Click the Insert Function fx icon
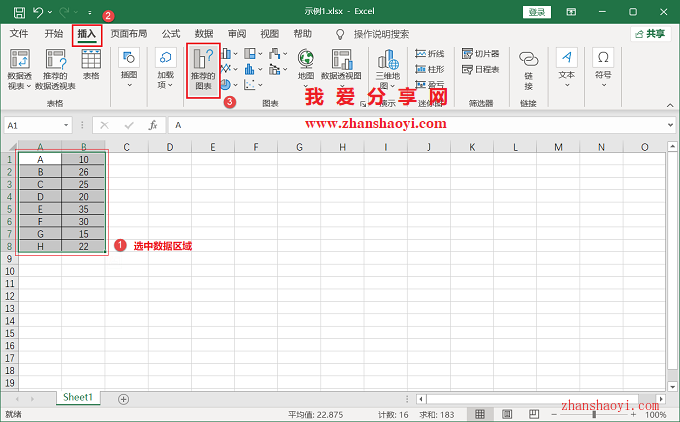The height and width of the screenshot is (422, 680). (x=153, y=125)
